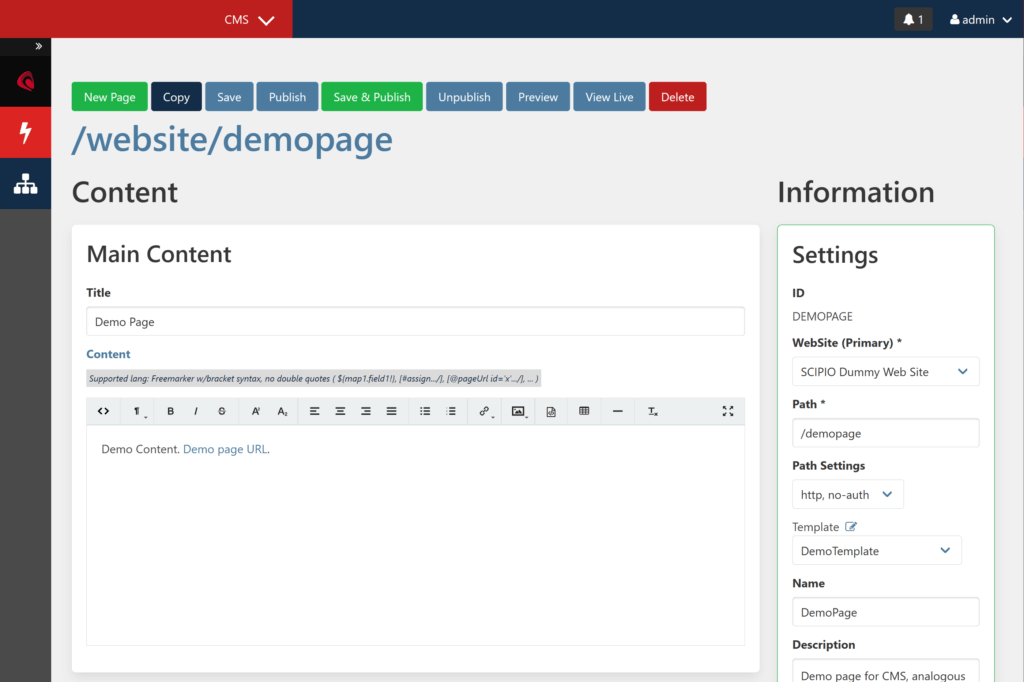Click into the Title input field
The image size is (1024, 682).
[415, 322]
